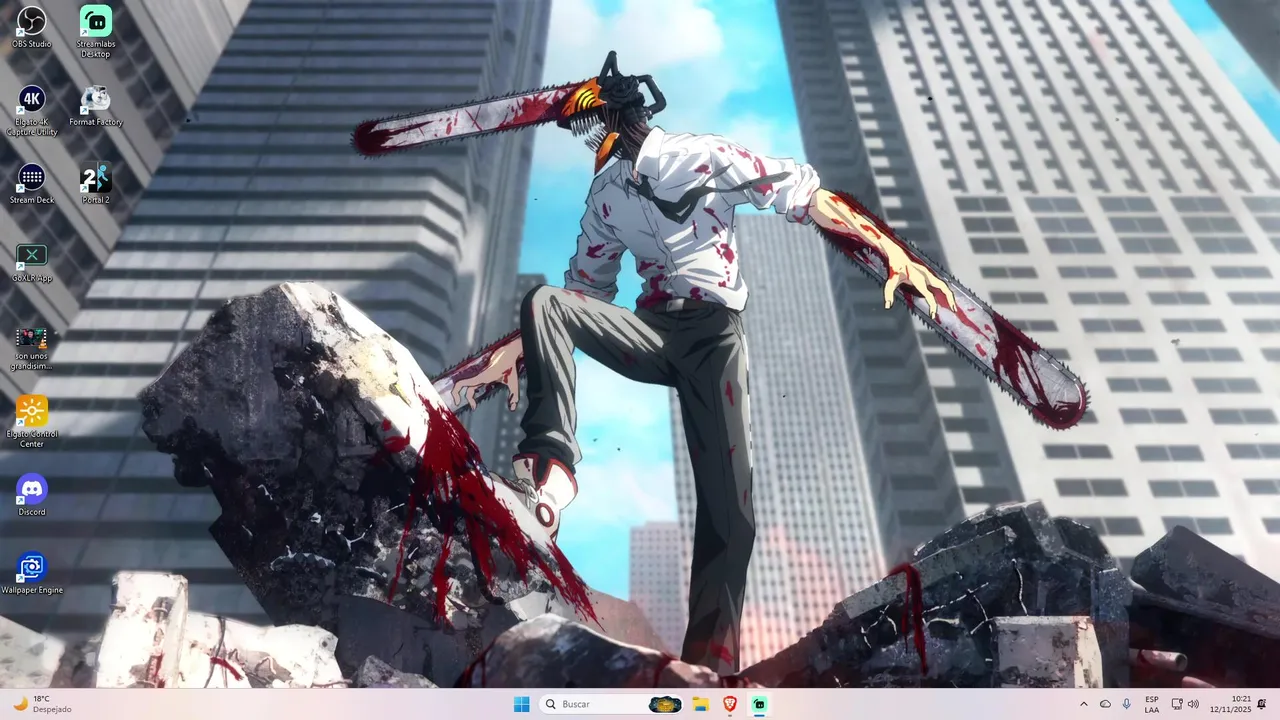This screenshot has height=720, width=1280.
Task: Switch to Streamlabs app in the taskbar
Action: click(x=759, y=704)
